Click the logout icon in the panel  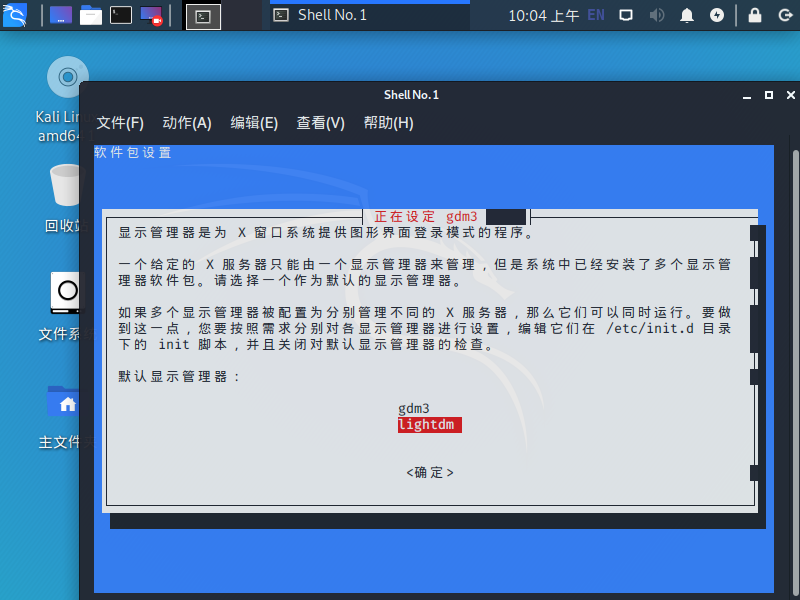tap(786, 15)
